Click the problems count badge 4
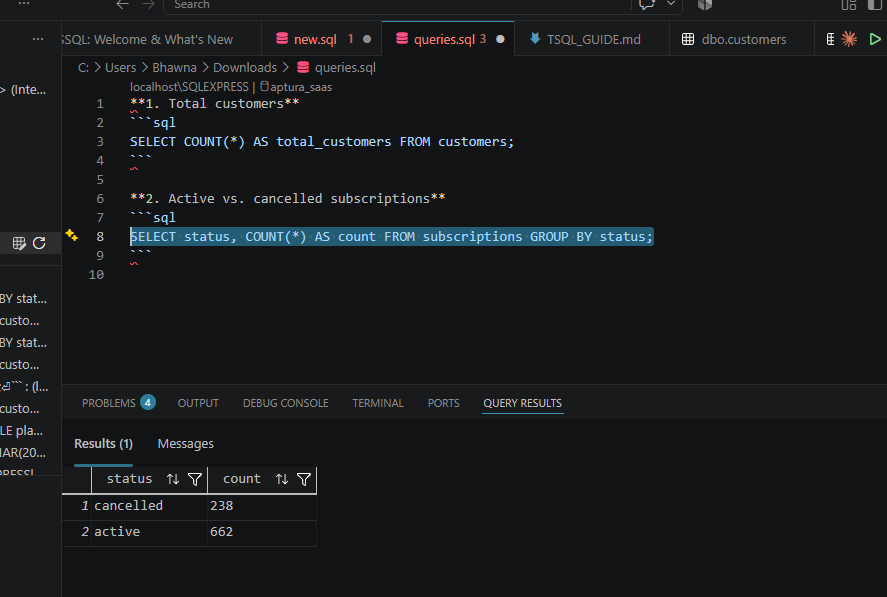This screenshot has height=597, width=887. [x=148, y=402]
